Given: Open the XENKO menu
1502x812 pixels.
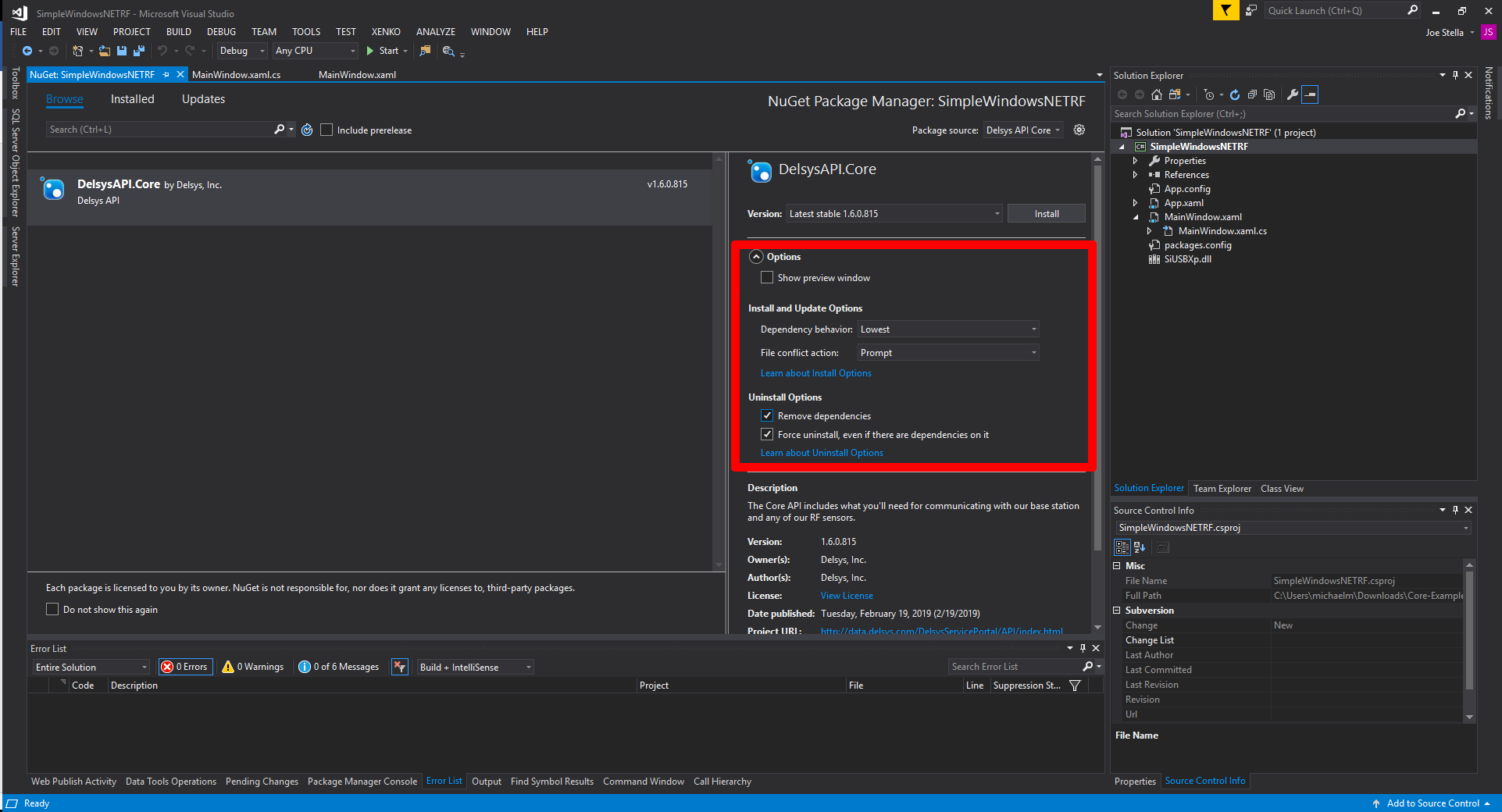Looking at the screenshot, I should coord(386,32).
